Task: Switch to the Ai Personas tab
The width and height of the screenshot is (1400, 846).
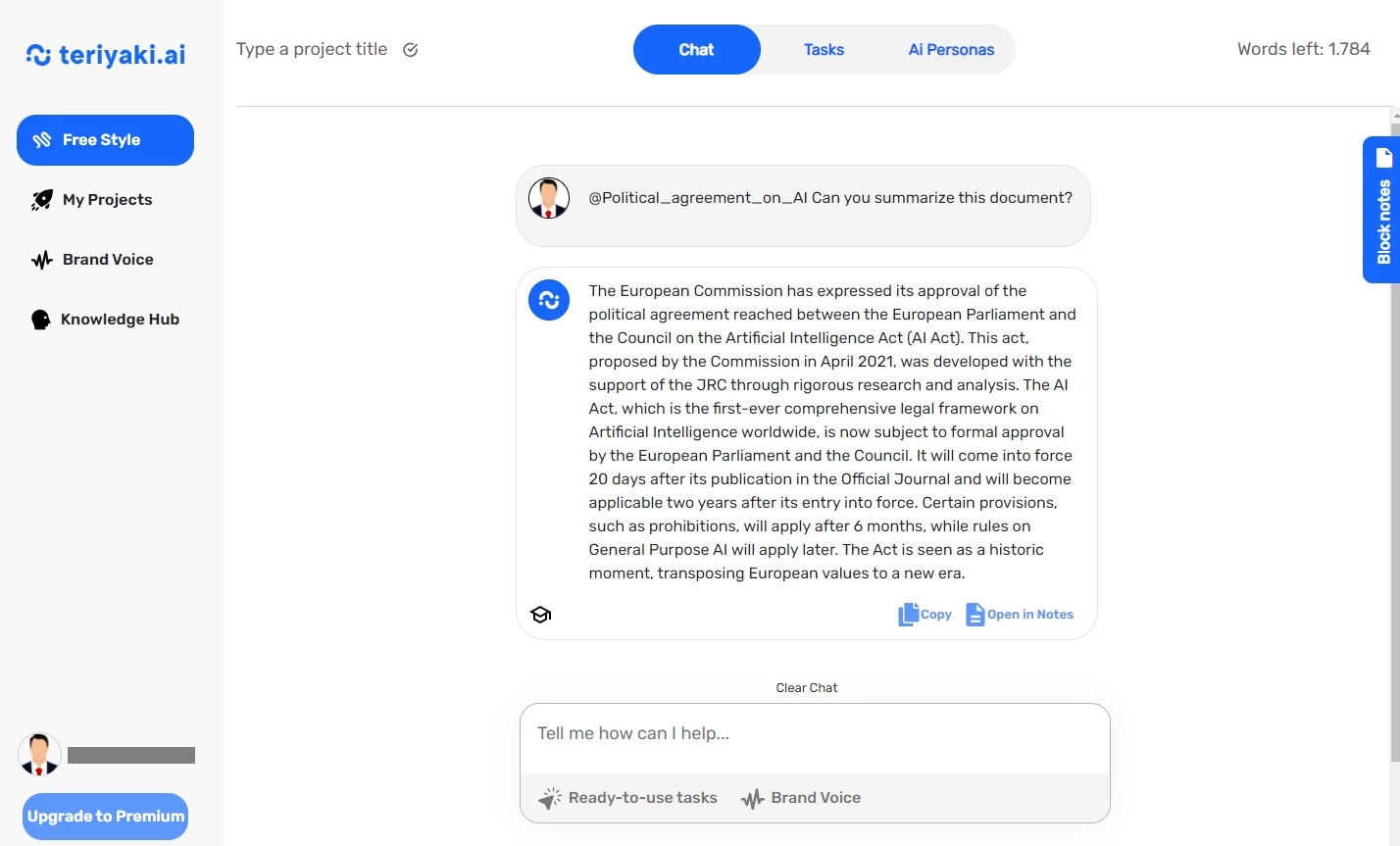Action: pos(951,50)
